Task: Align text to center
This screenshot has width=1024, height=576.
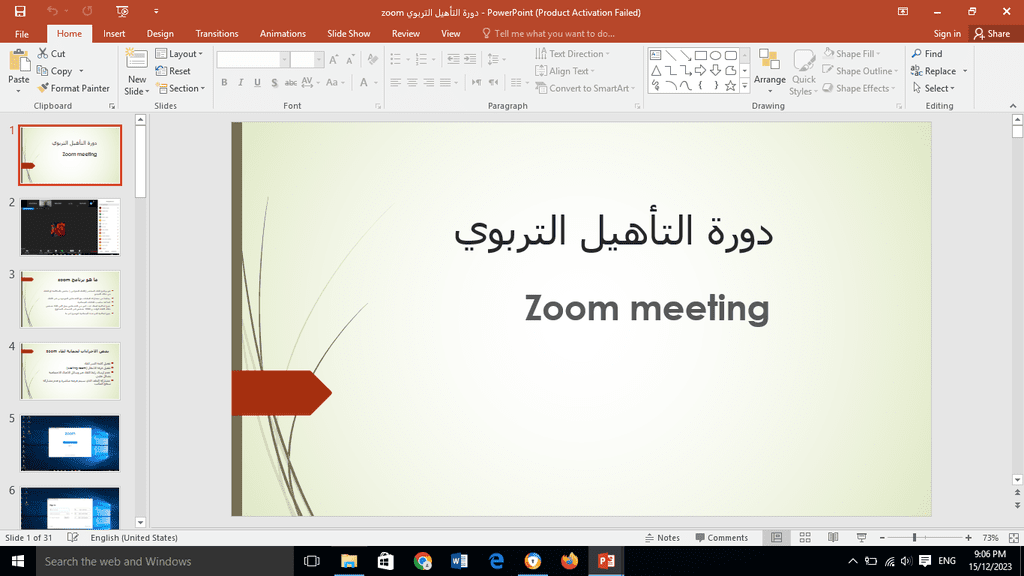Action: [x=412, y=82]
